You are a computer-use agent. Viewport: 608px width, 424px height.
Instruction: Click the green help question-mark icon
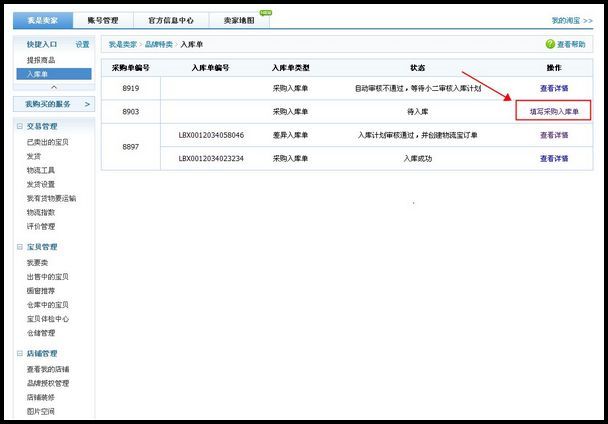pyautogui.click(x=550, y=44)
